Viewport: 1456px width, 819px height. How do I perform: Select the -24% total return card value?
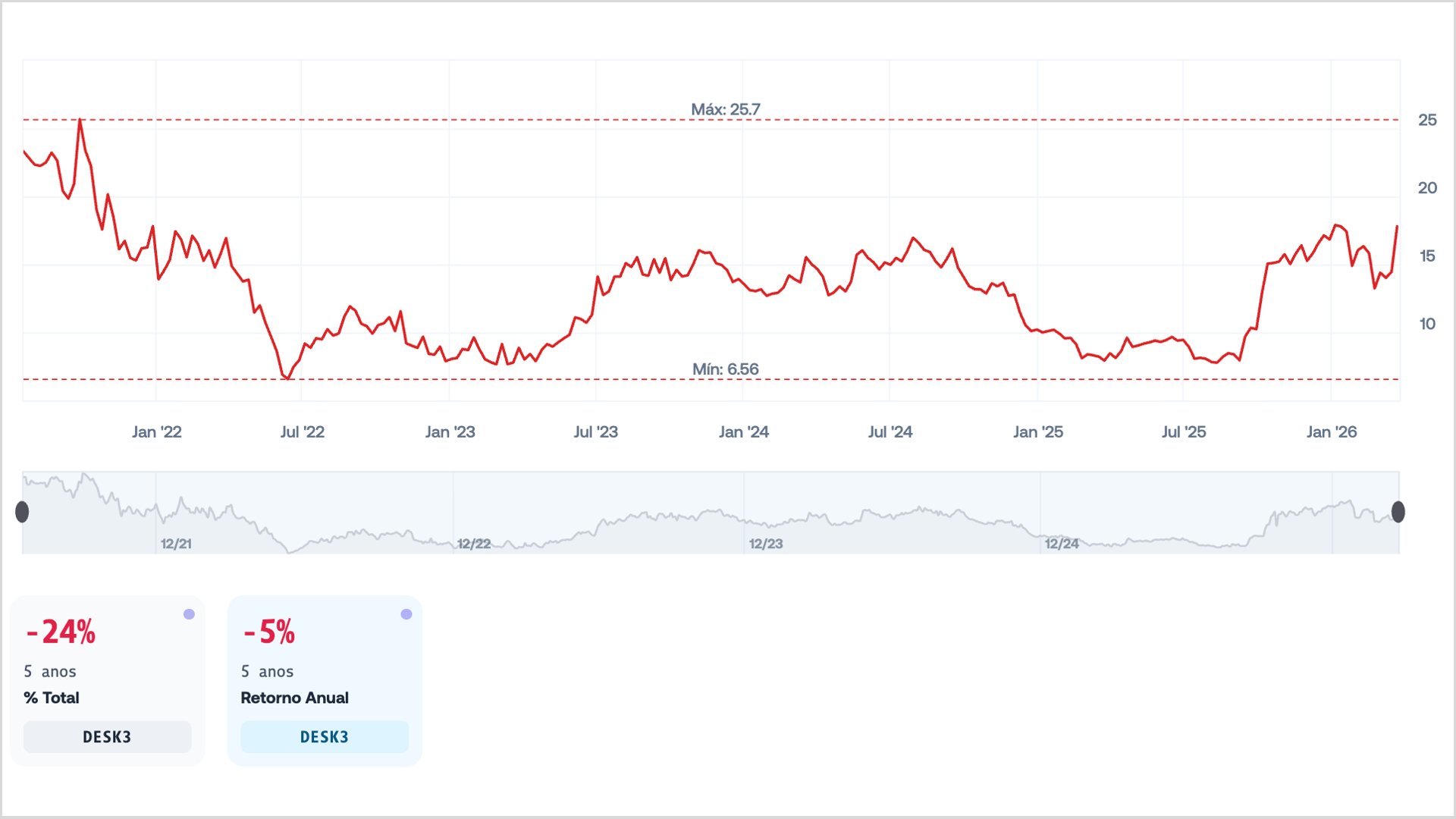(x=61, y=632)
